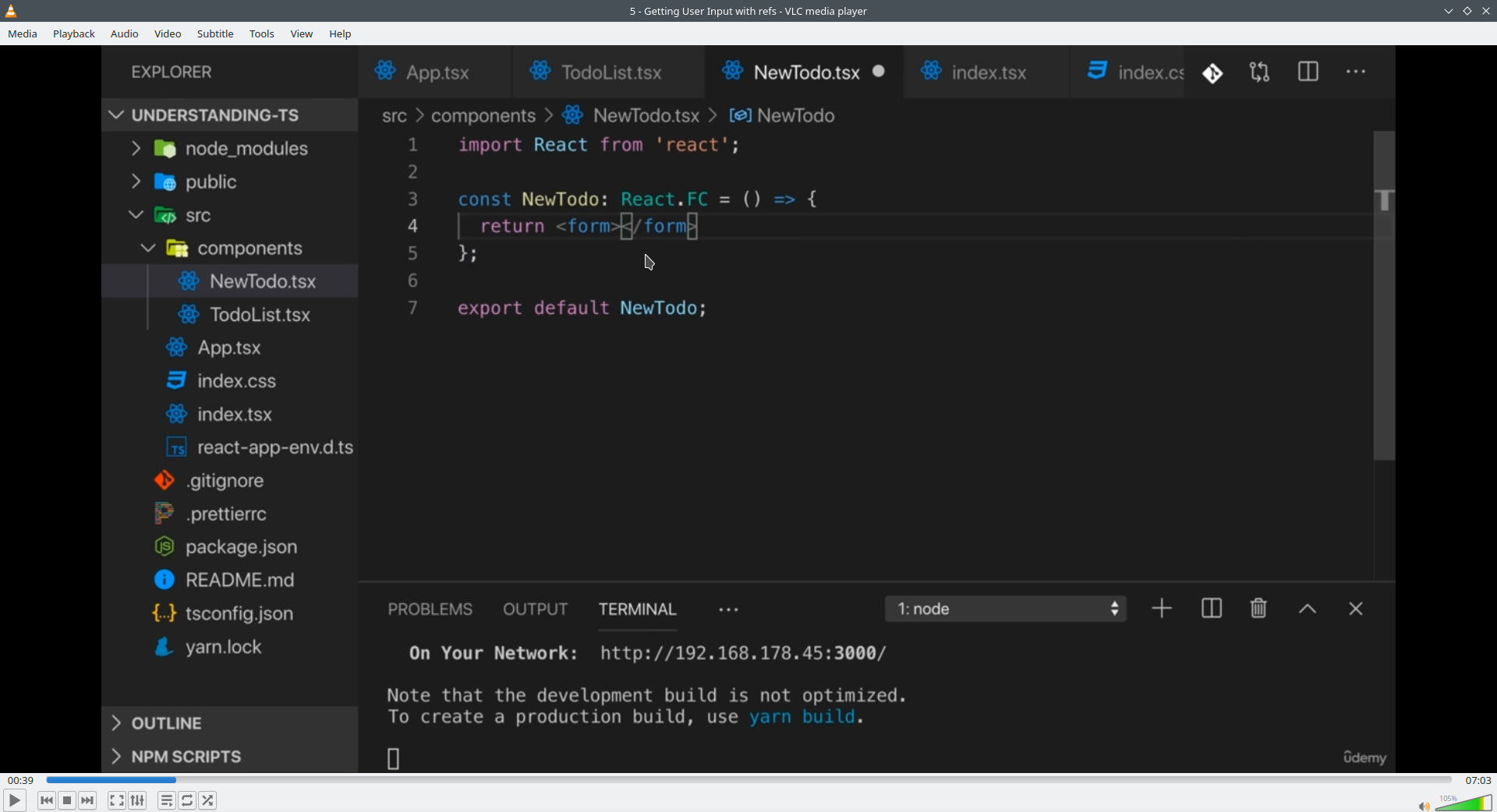Open index.css in the explorer tree
This screenshot has width=1497, height=812.
pos(230,381)
